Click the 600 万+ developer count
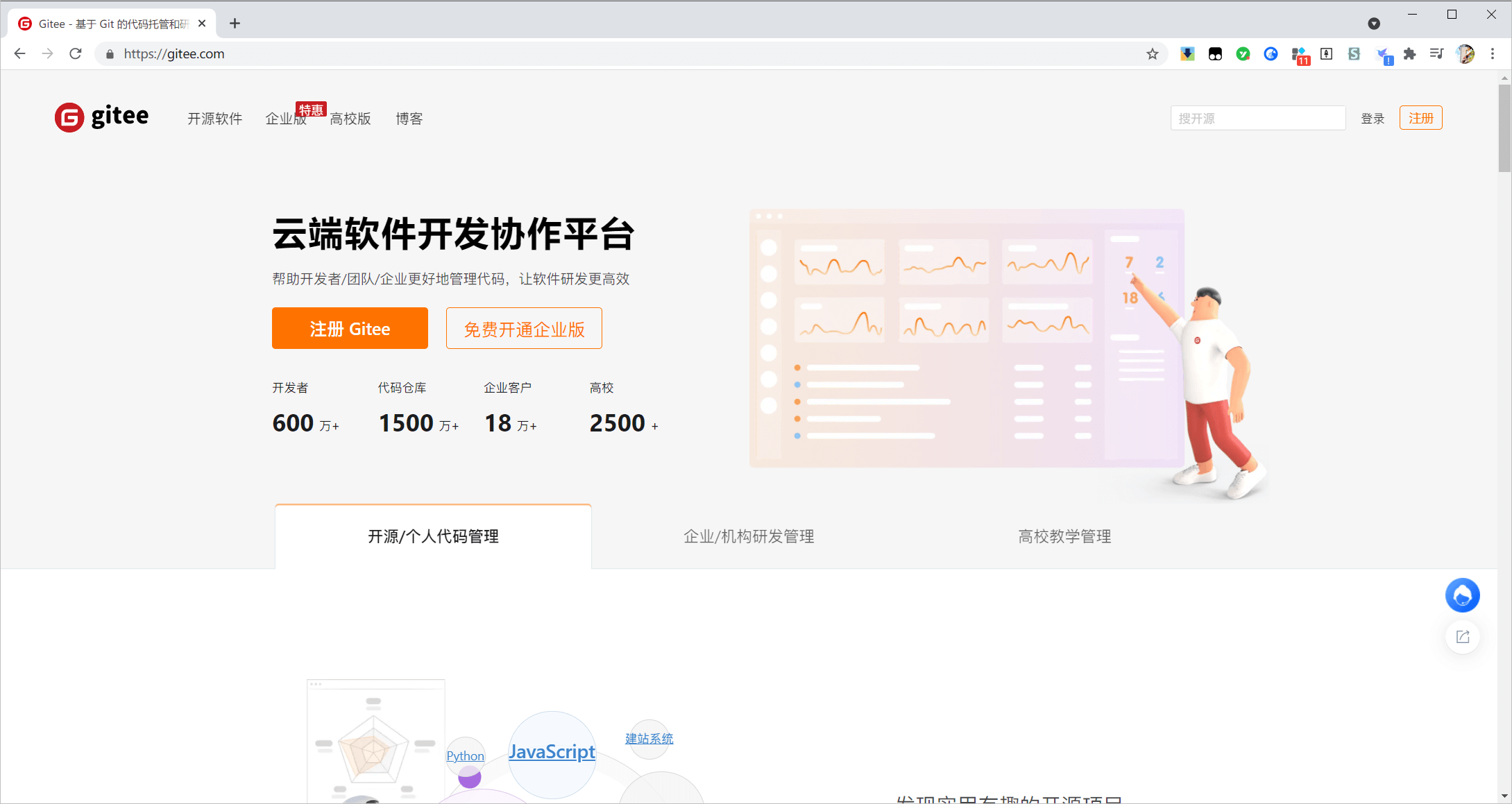Image resolution: width=1512 pixels, height=804 pixels. pyautogui.click(x=306, y=423)
